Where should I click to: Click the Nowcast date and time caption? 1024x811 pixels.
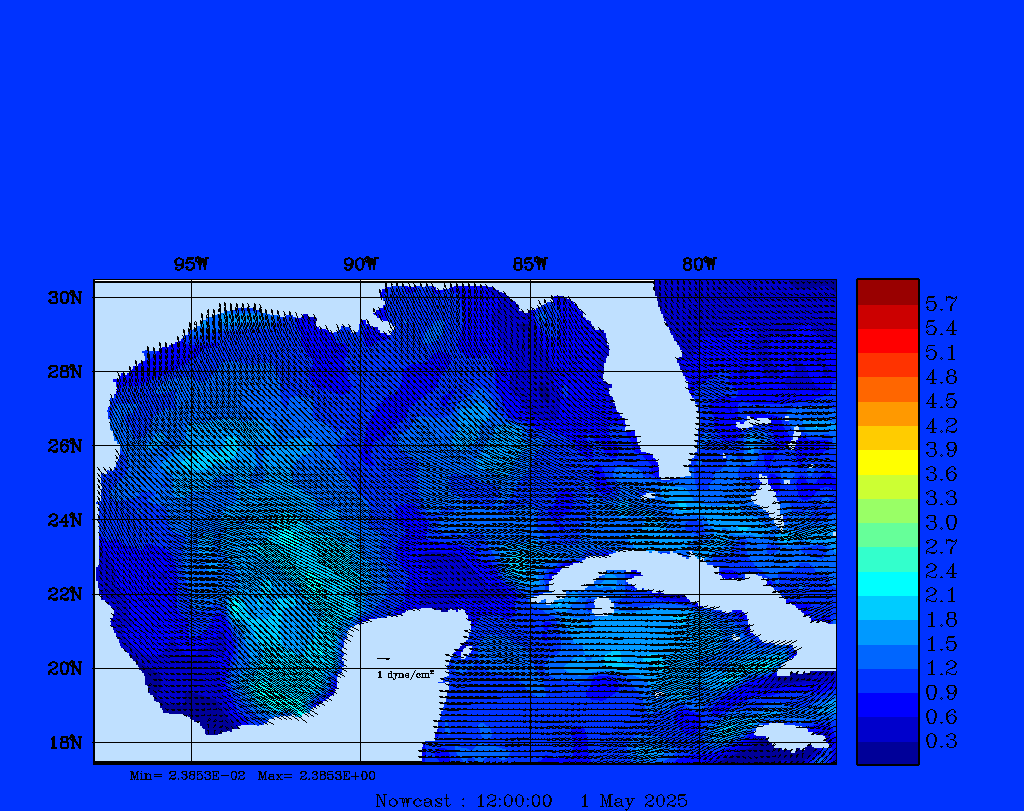[531, 801]
